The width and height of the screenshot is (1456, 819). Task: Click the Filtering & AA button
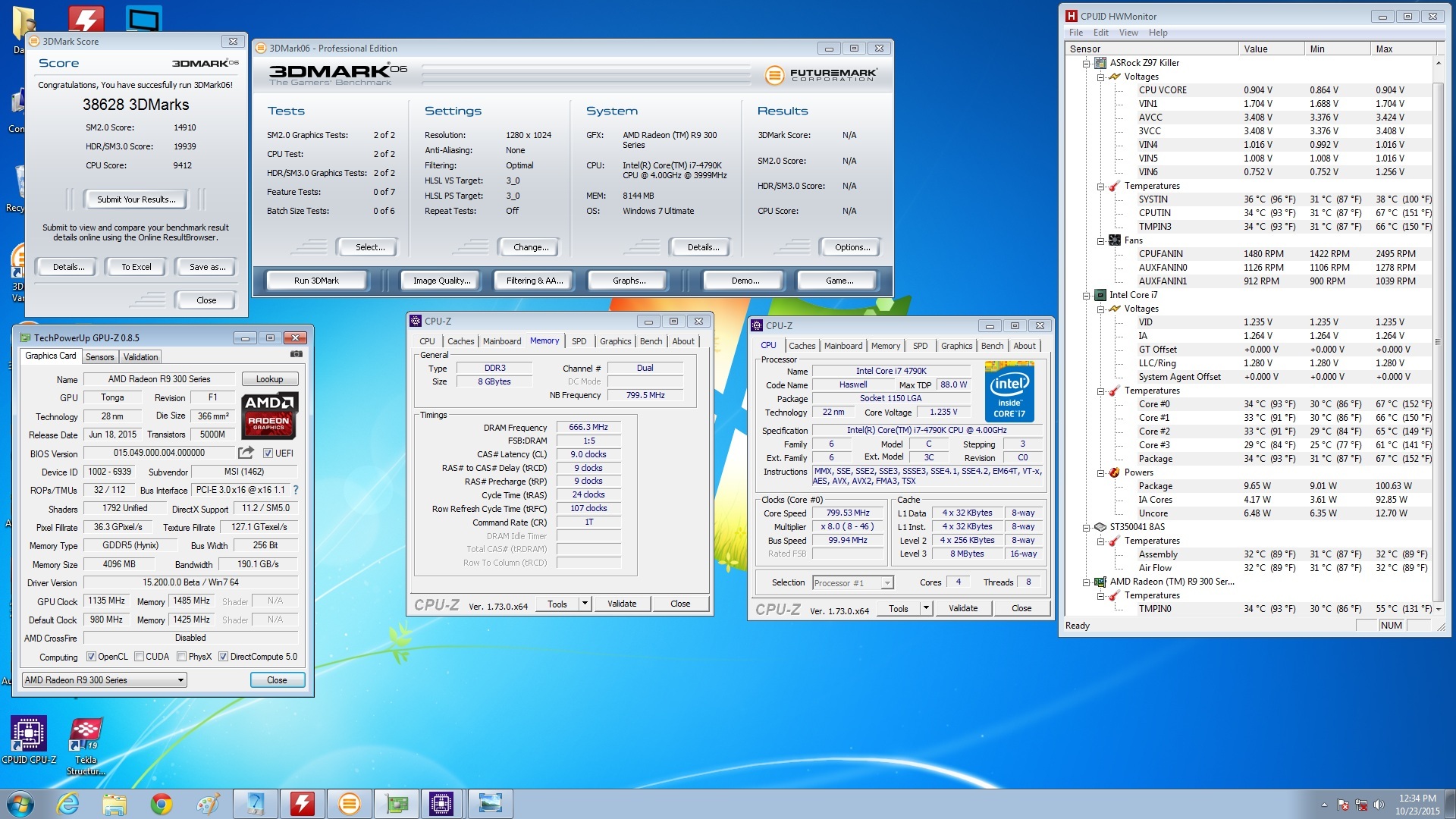point(534,281)
